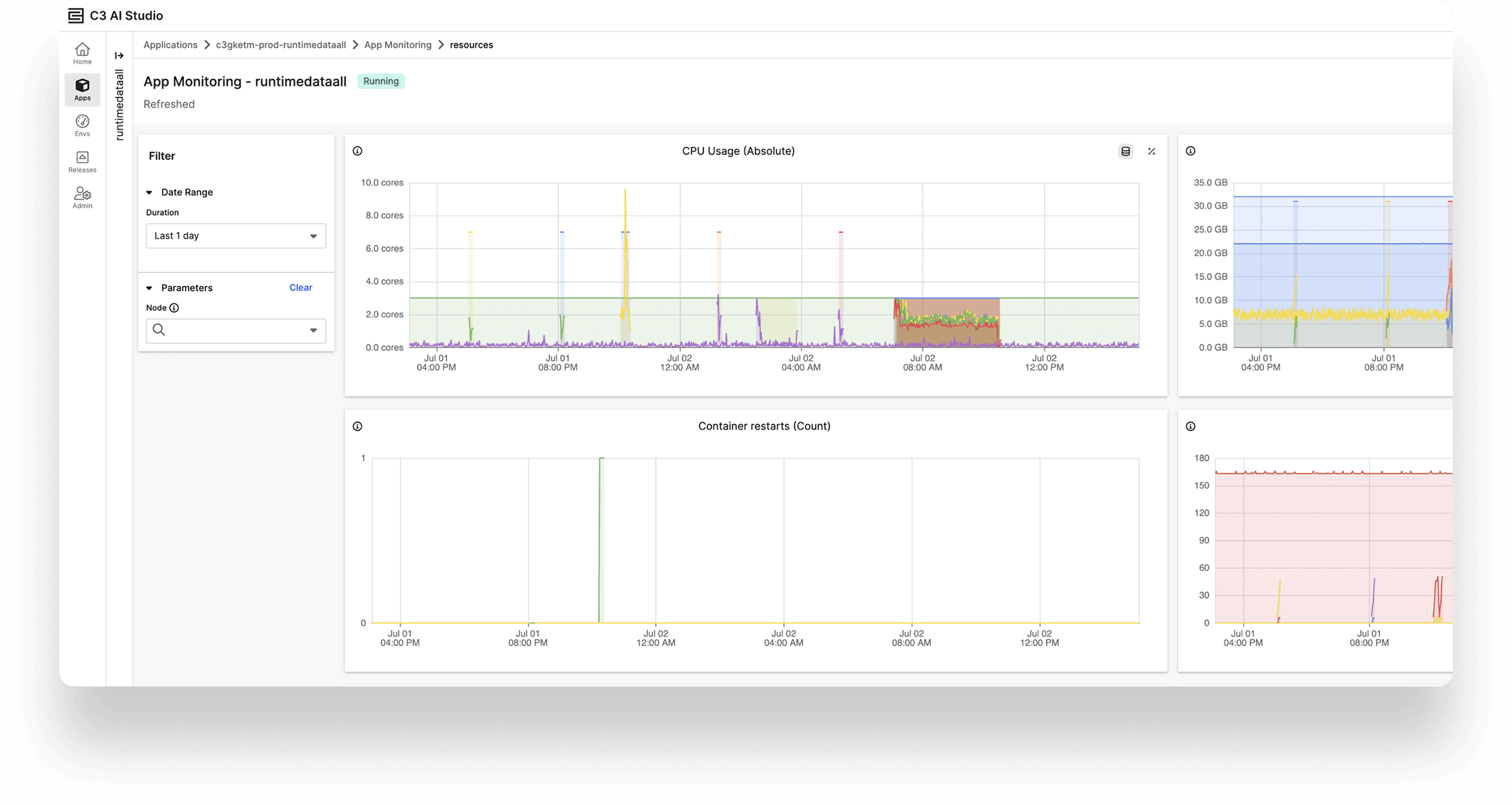The height and width of the screenshot is (805, 1512).
Task: Click the CPU Usage chart info icon
Action: click(x=358, y=151)
